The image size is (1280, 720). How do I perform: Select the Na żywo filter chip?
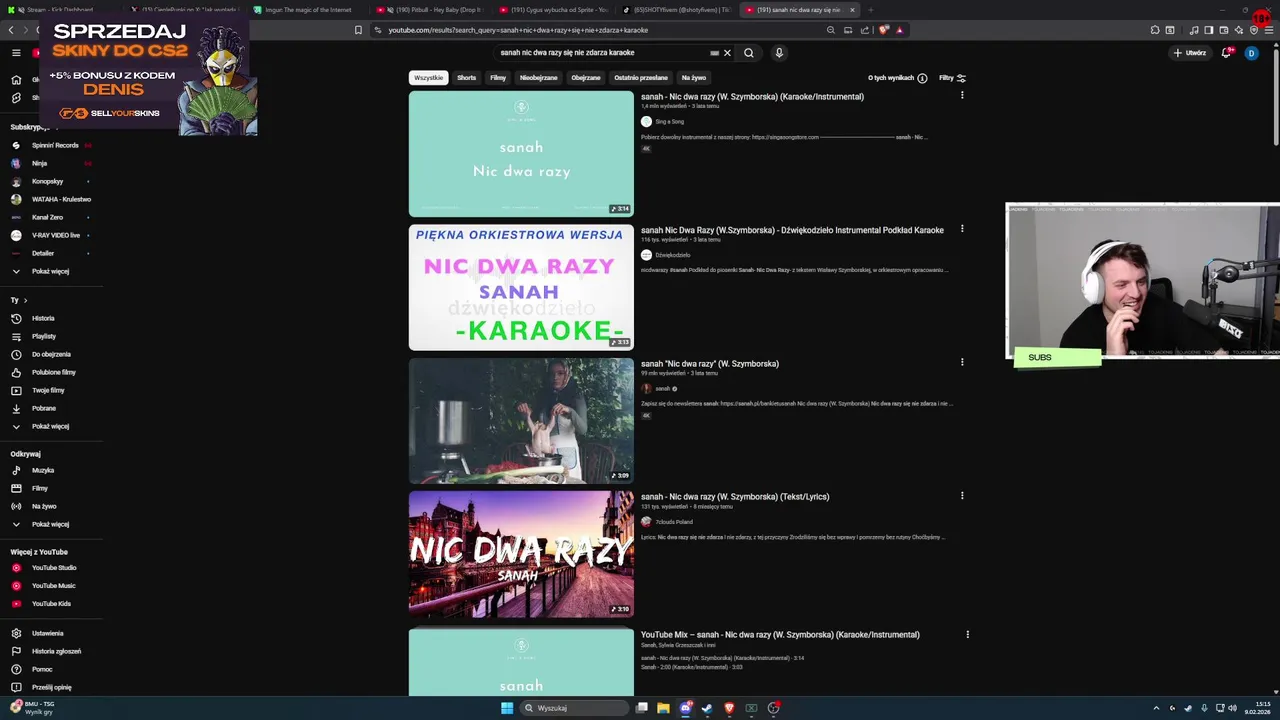(694, 78)
